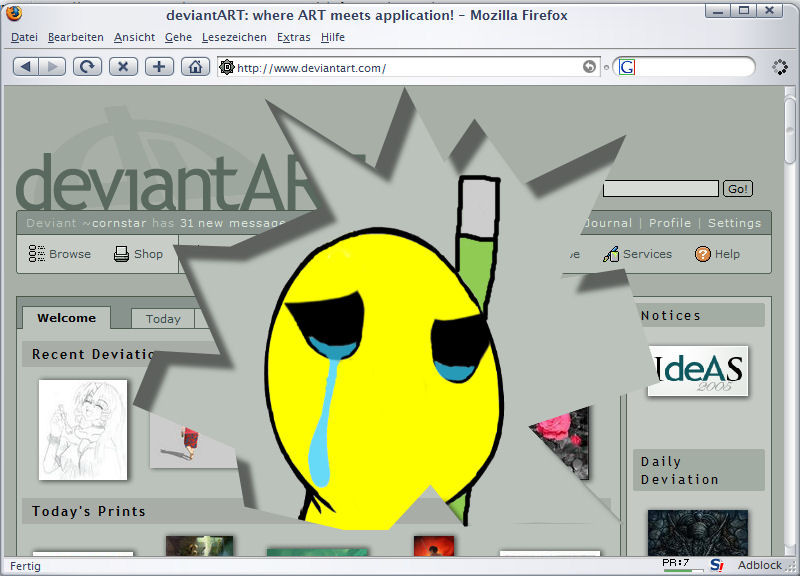Viewport: 800px width, 576px height.
Task: Open the Hilfe menu
Action: tap(333, 37)
